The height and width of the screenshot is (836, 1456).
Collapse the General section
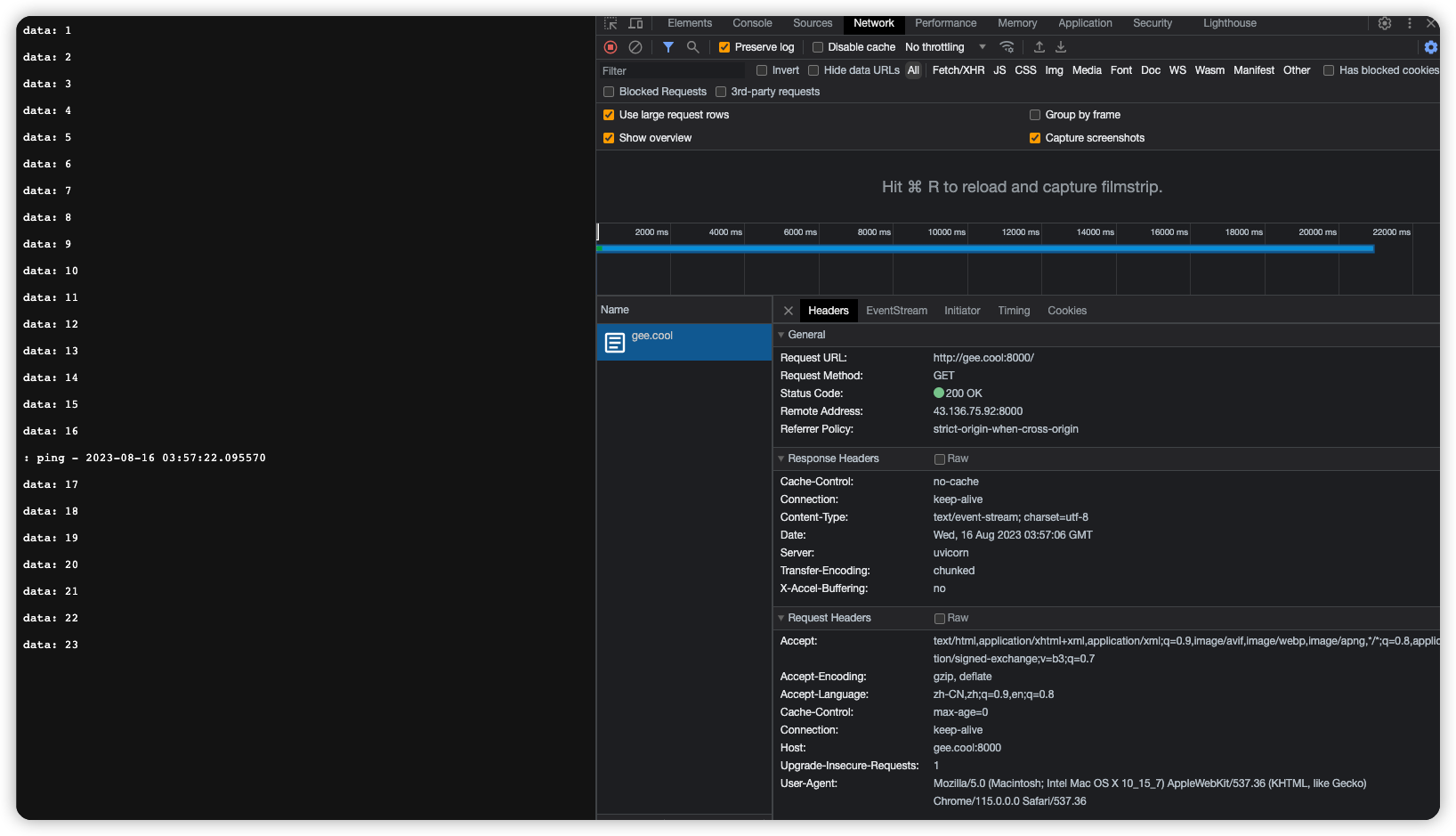coord(781,335)
